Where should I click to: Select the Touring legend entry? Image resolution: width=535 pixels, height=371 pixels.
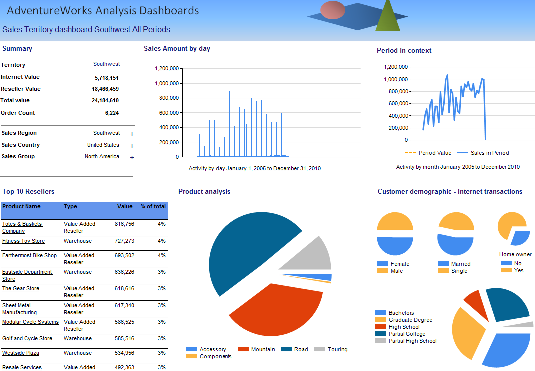(x=330, y=349)
